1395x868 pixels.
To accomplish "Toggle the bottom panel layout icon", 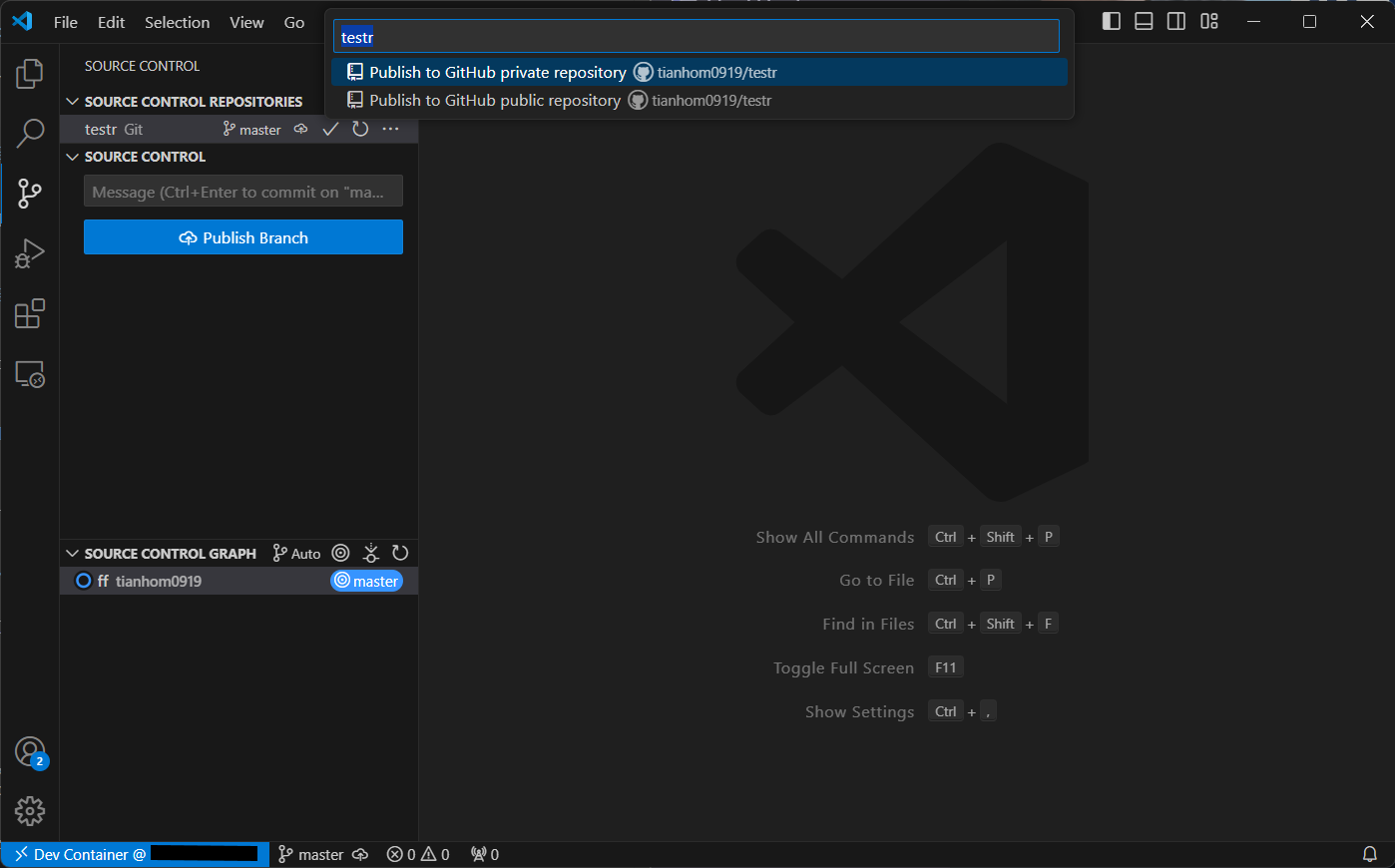I will (x=1145, y=22).
